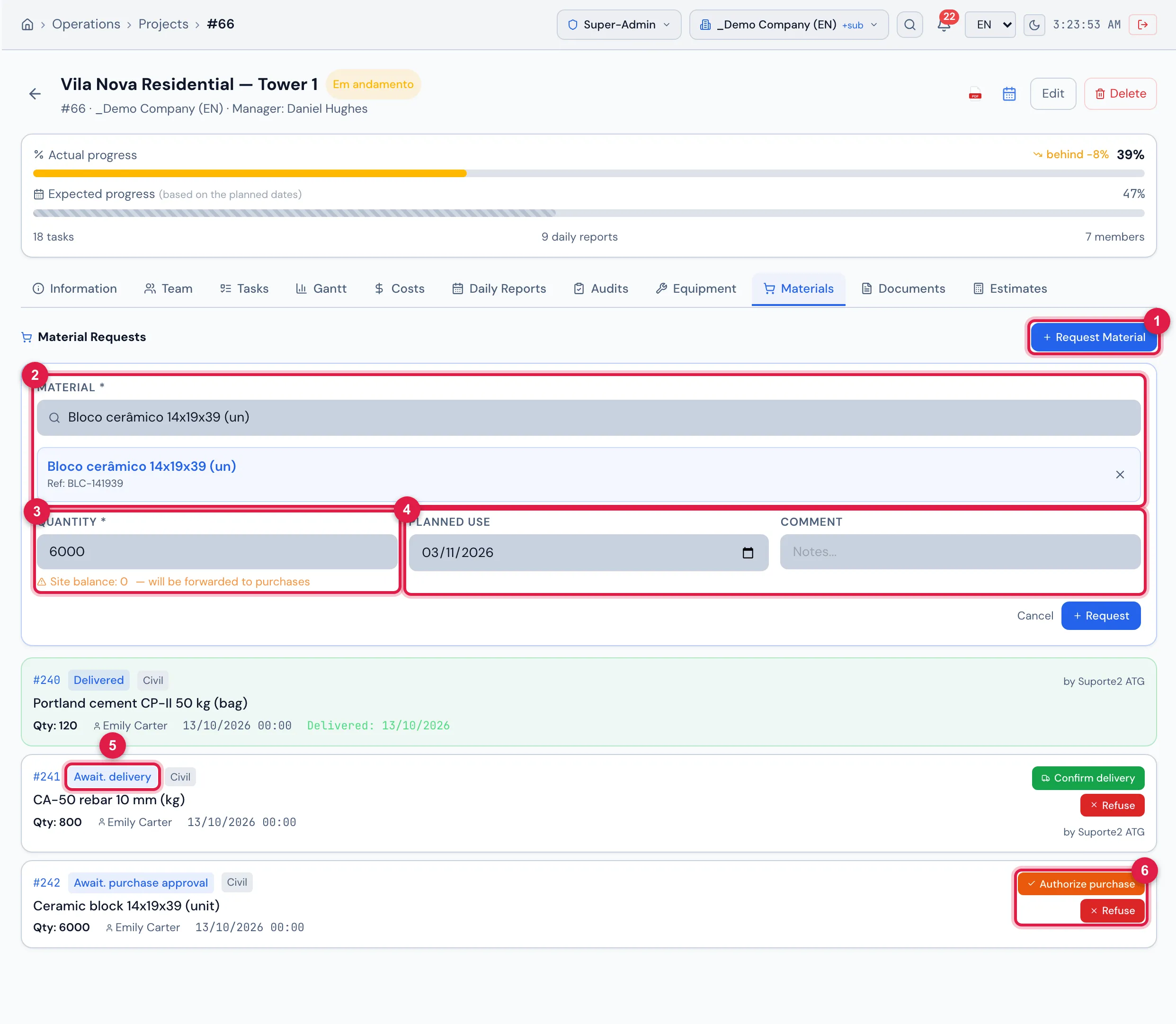Refuse the CA-50 rebar request
1176x1024 pixels.
[x=1112, y=805]
